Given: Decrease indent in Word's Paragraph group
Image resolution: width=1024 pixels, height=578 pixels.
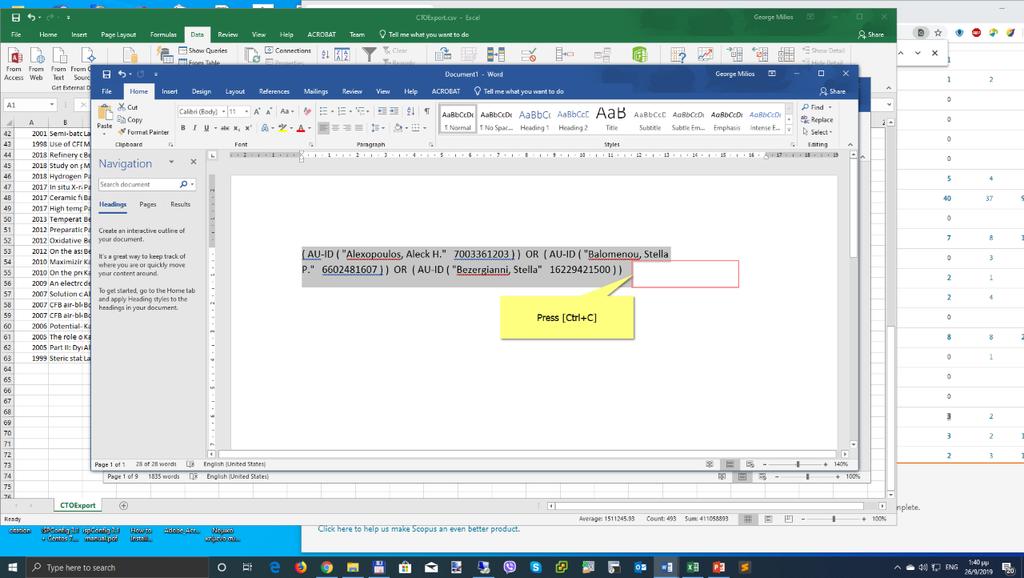Looking at the screenshot, I should (382, 112).
